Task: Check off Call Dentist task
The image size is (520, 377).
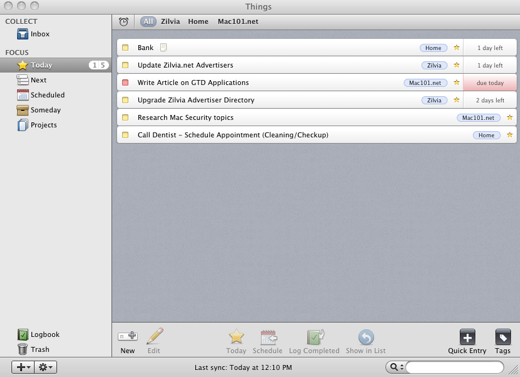Action: (125, 135)
